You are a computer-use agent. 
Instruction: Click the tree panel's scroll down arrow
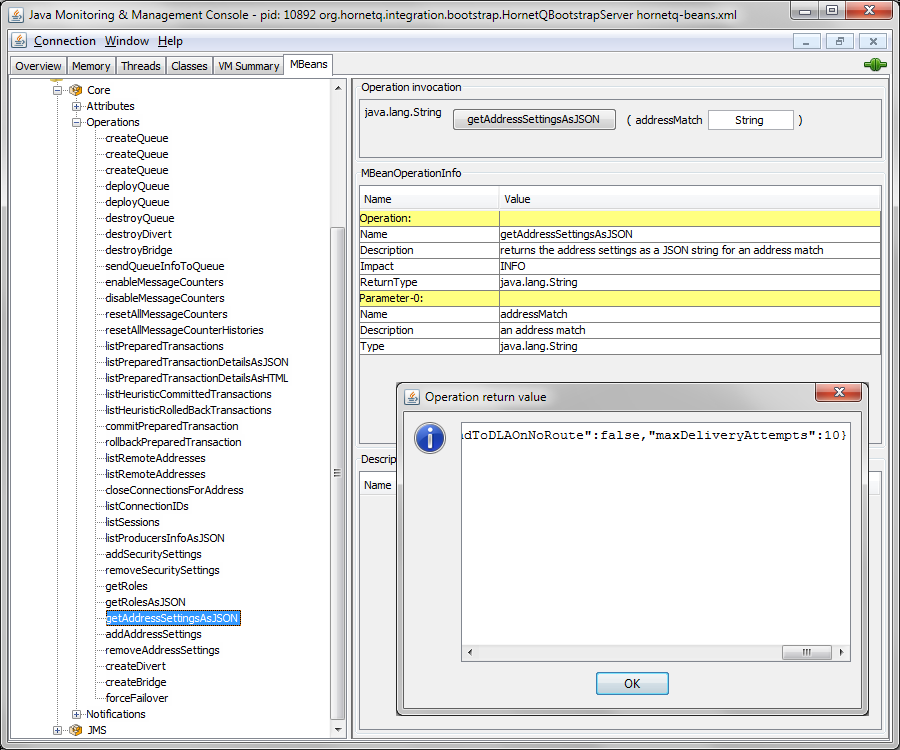click(x=338, y=730)
